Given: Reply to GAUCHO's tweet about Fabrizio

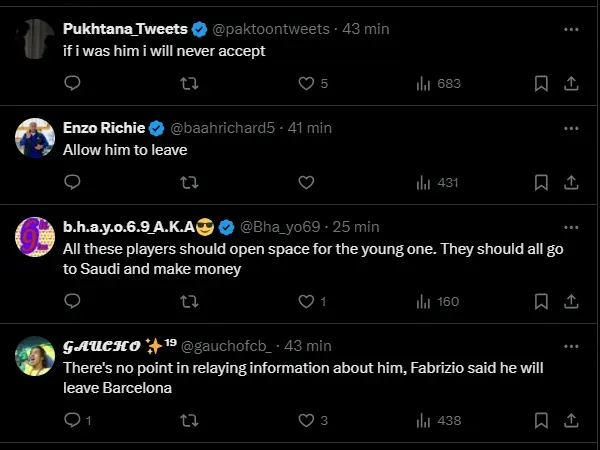Looking at the screenshot, I should [x=72, y=421].
